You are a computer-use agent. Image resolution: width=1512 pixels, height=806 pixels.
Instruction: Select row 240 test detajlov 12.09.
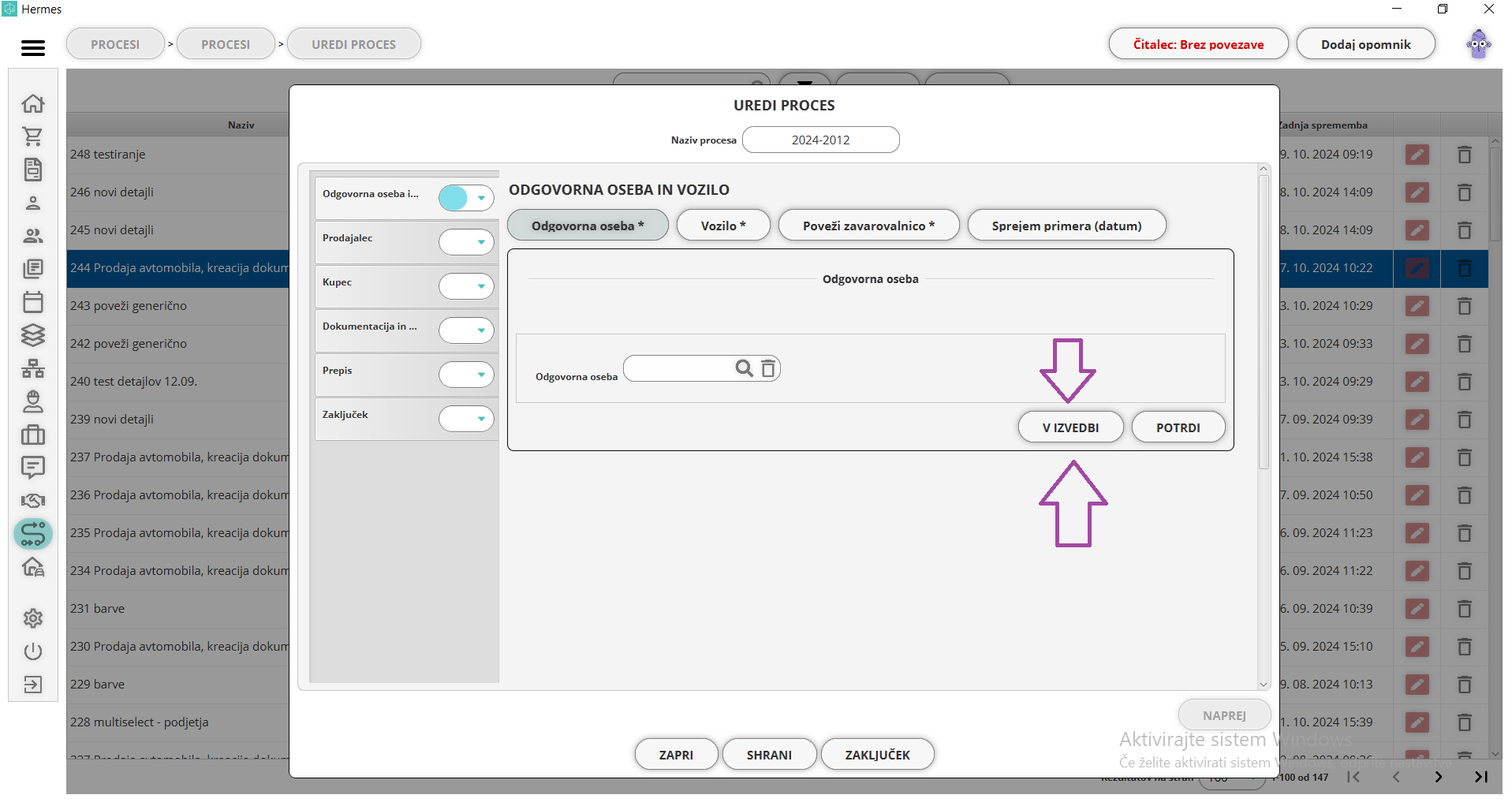(178, 382)
